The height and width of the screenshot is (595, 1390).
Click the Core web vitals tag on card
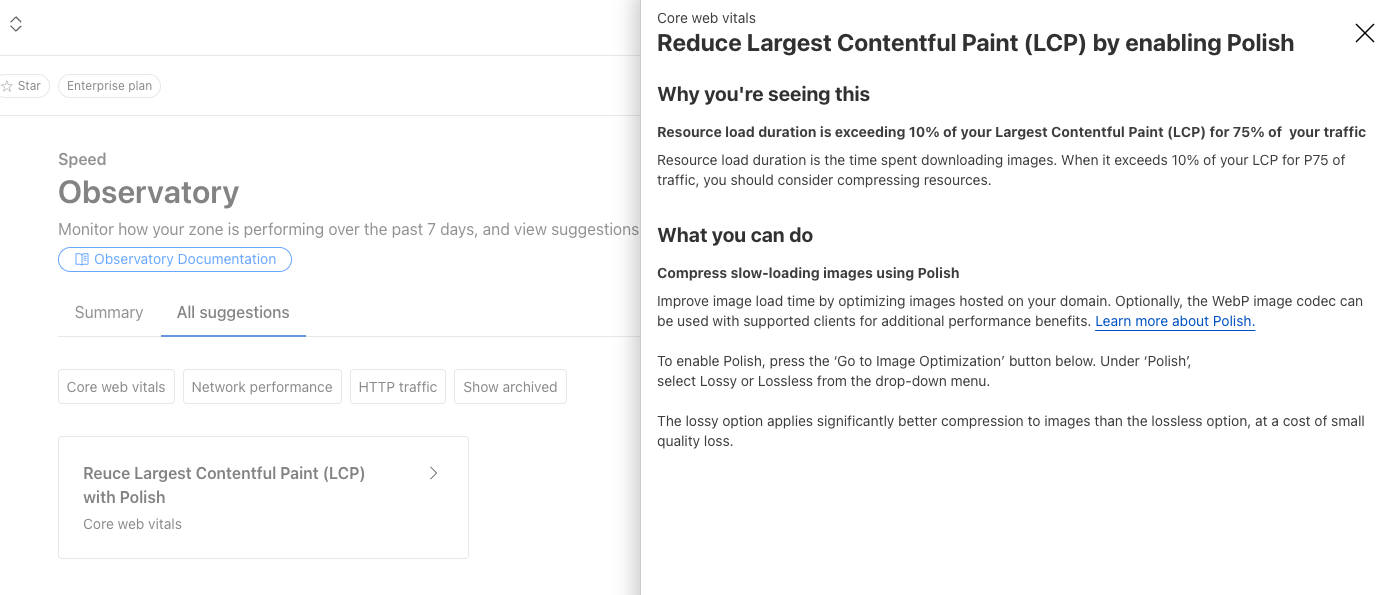pos(132,524)
